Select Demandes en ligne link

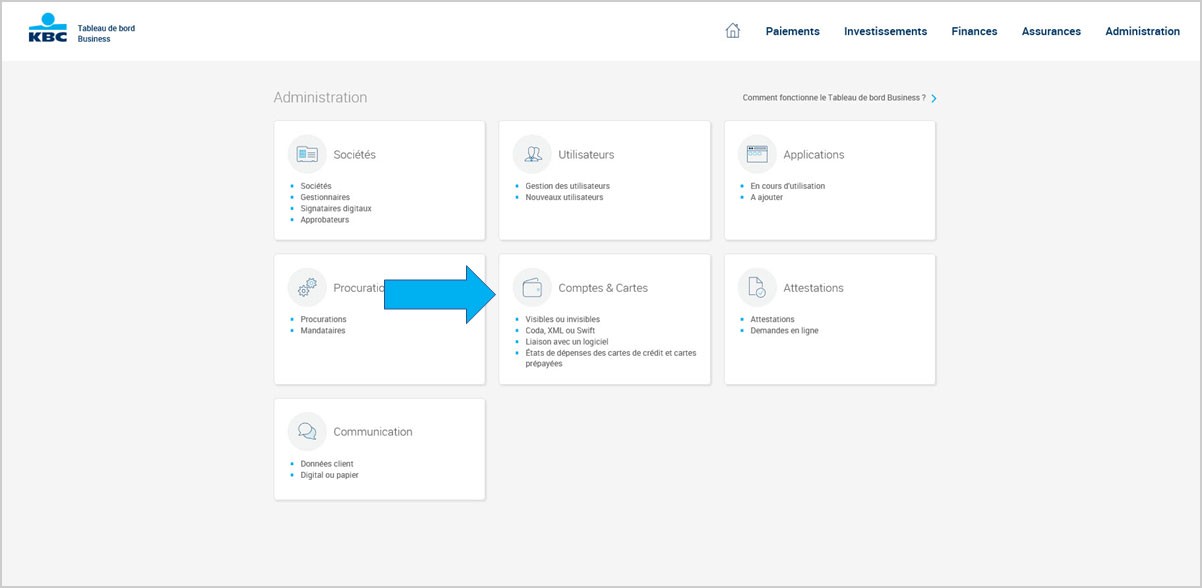click(784, 330)
